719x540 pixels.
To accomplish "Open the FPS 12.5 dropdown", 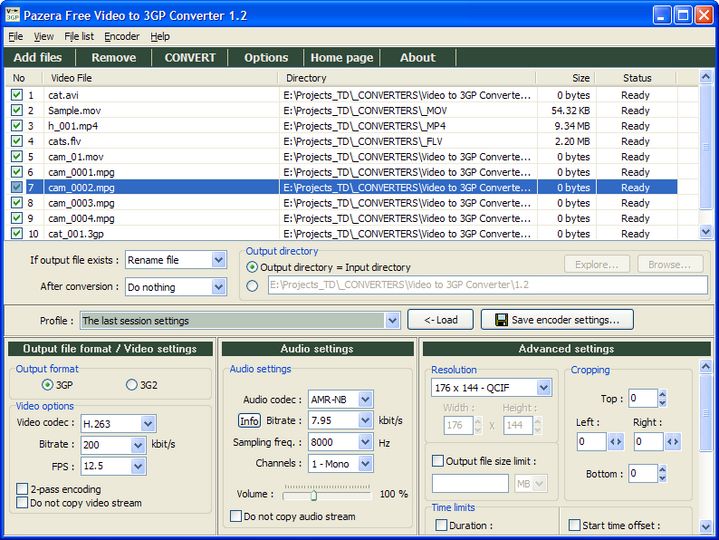I will tap(138, 466).
